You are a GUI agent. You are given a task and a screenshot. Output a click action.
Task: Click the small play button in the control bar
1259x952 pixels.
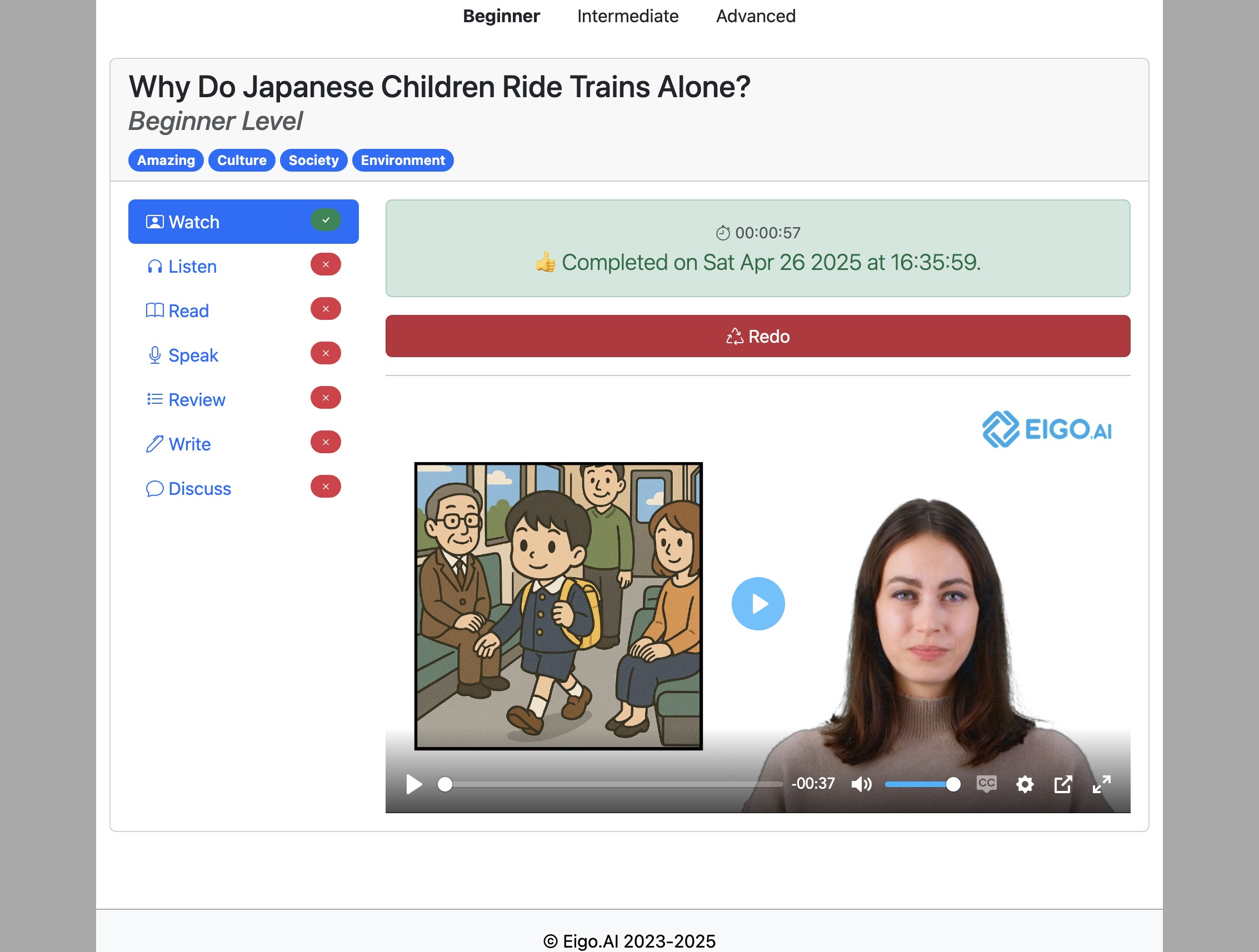414,784
